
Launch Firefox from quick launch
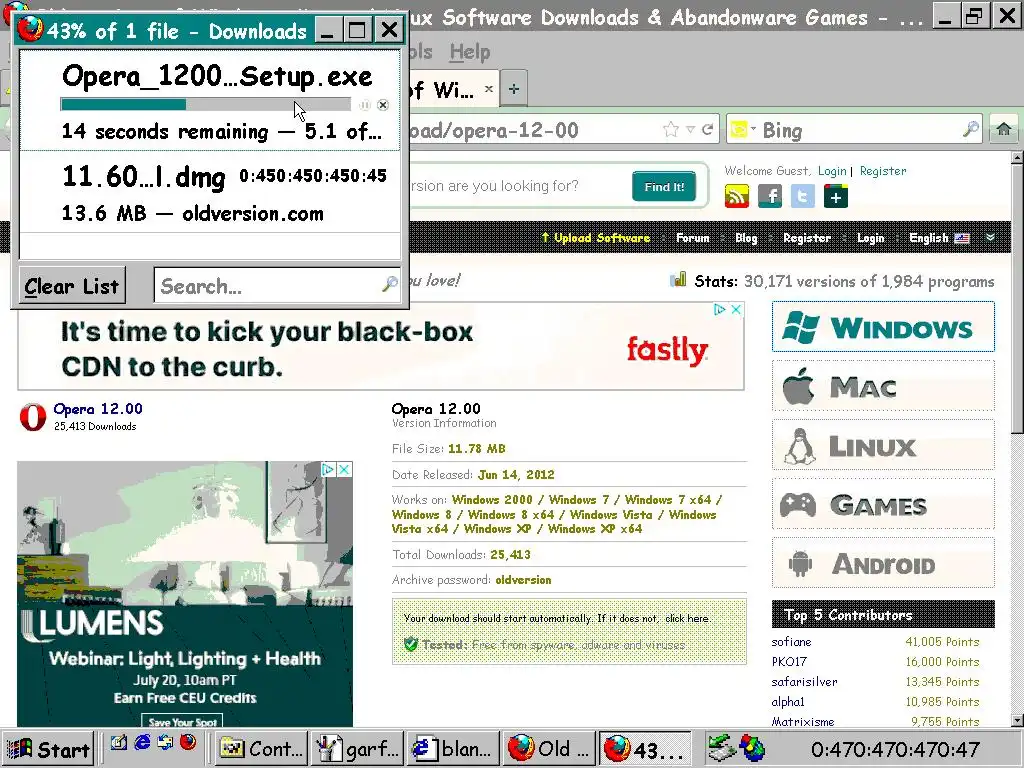click(x=188, y=743)
